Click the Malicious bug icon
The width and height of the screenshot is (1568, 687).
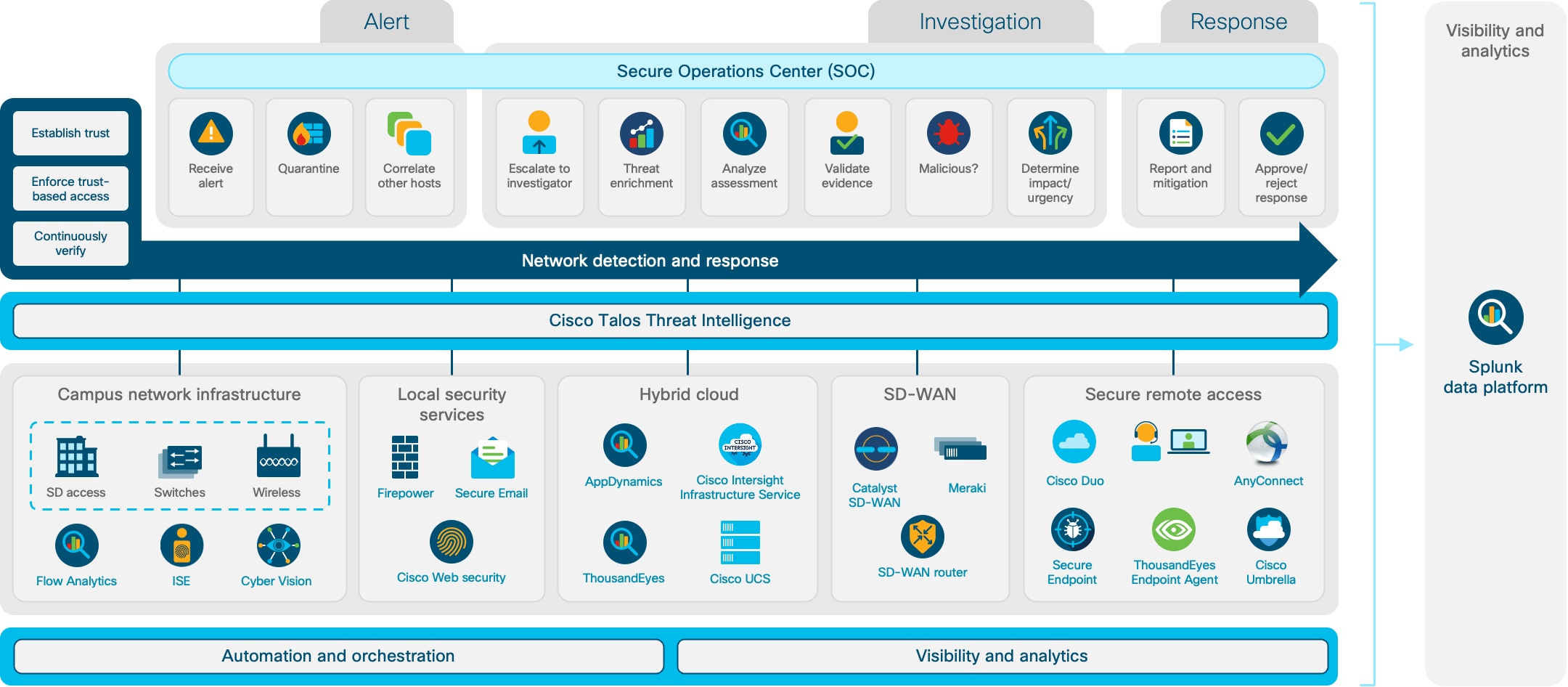coord(949,134)
